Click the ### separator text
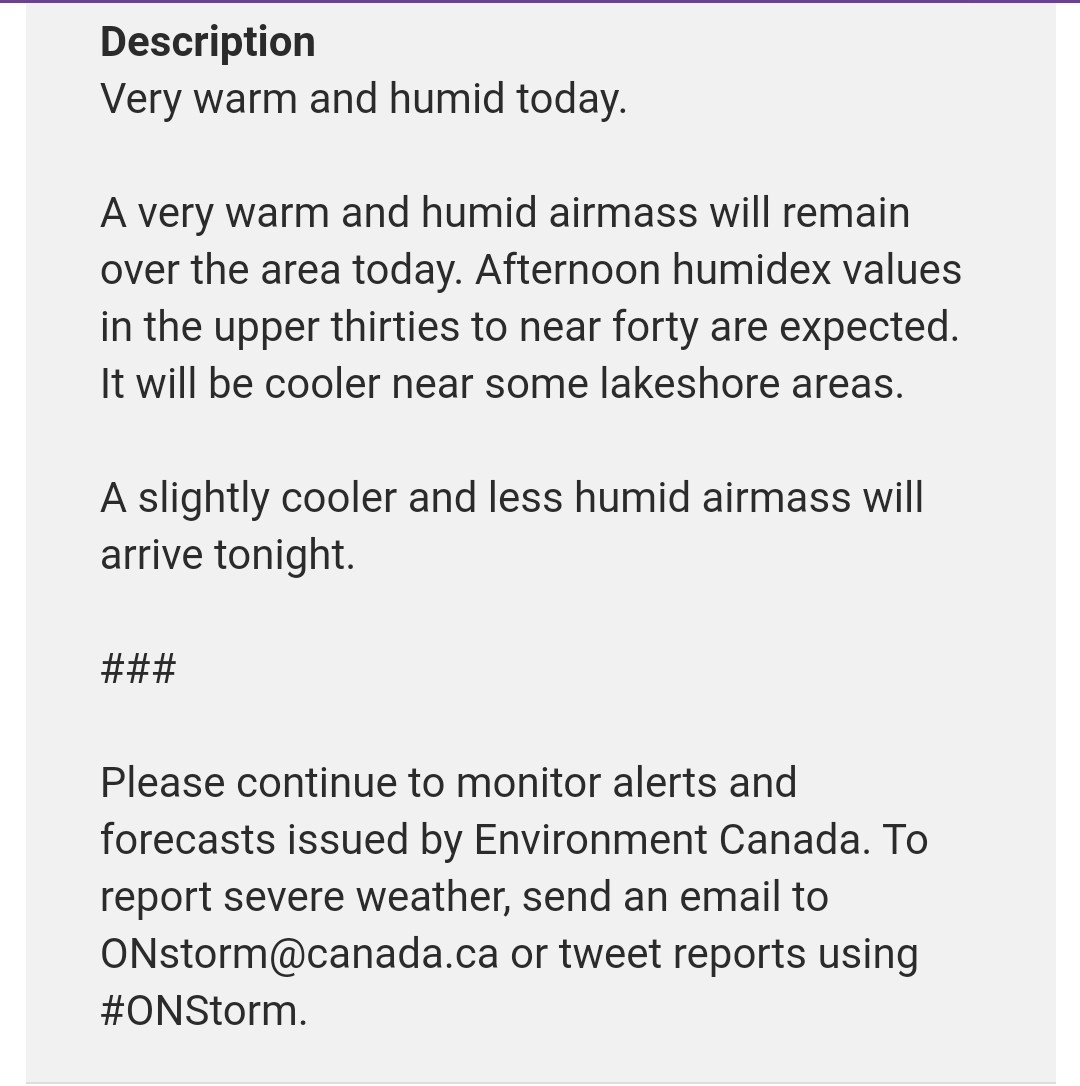1080x1086 pixels. click(139, 669)
